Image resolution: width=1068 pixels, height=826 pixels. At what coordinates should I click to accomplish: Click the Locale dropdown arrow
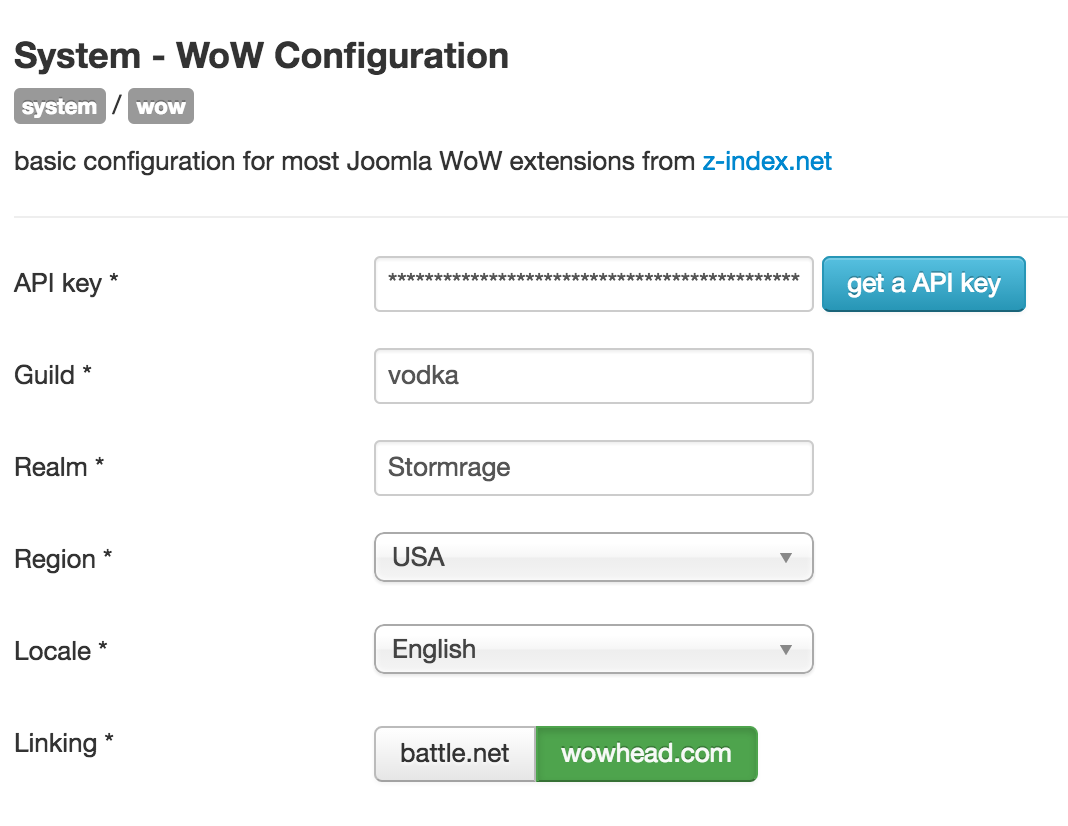pyautogui.click(x=785, y=650)
